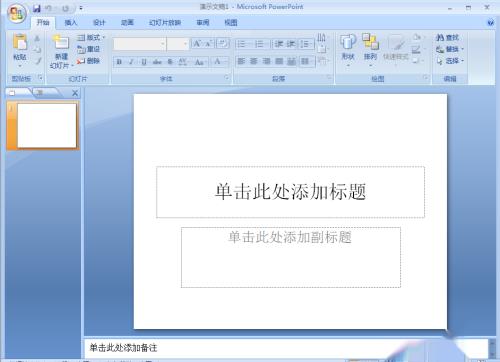500x362 pixels.
Task: Switch to the 开始 (Home) ribbon tab
Action: (x=43, y=22)
